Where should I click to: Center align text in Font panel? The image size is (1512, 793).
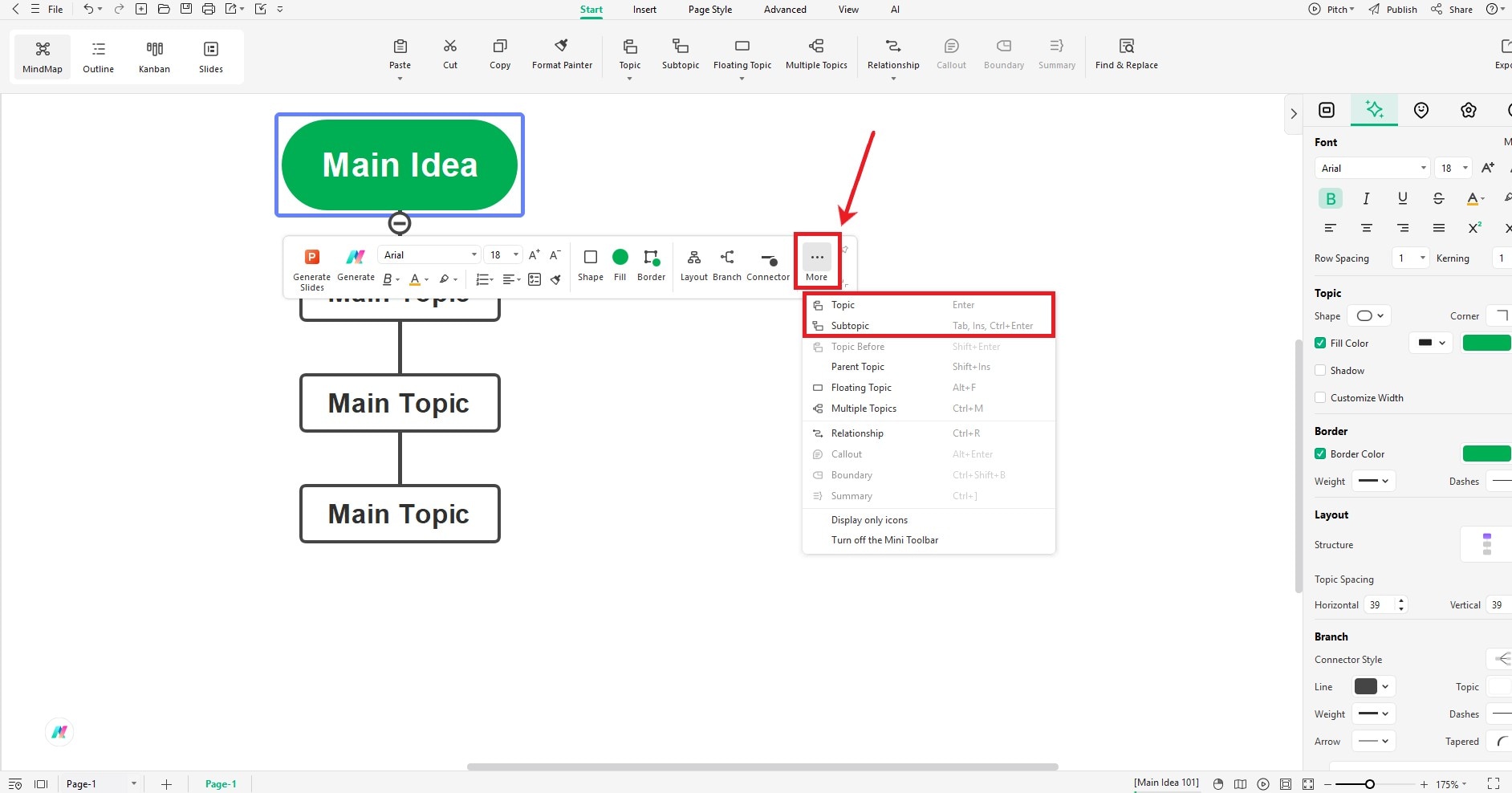(1366, 228)
